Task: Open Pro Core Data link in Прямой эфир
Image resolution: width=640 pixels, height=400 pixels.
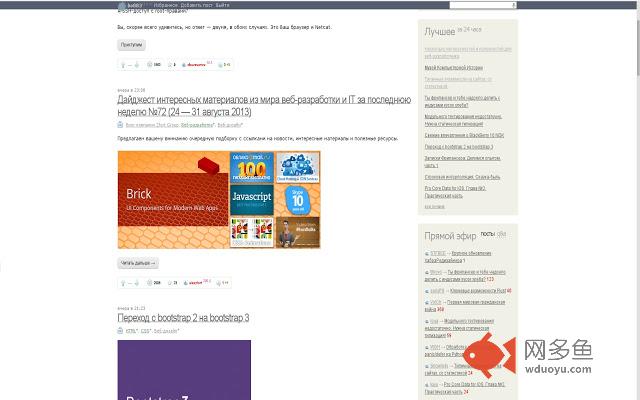Action: (465, 388)
